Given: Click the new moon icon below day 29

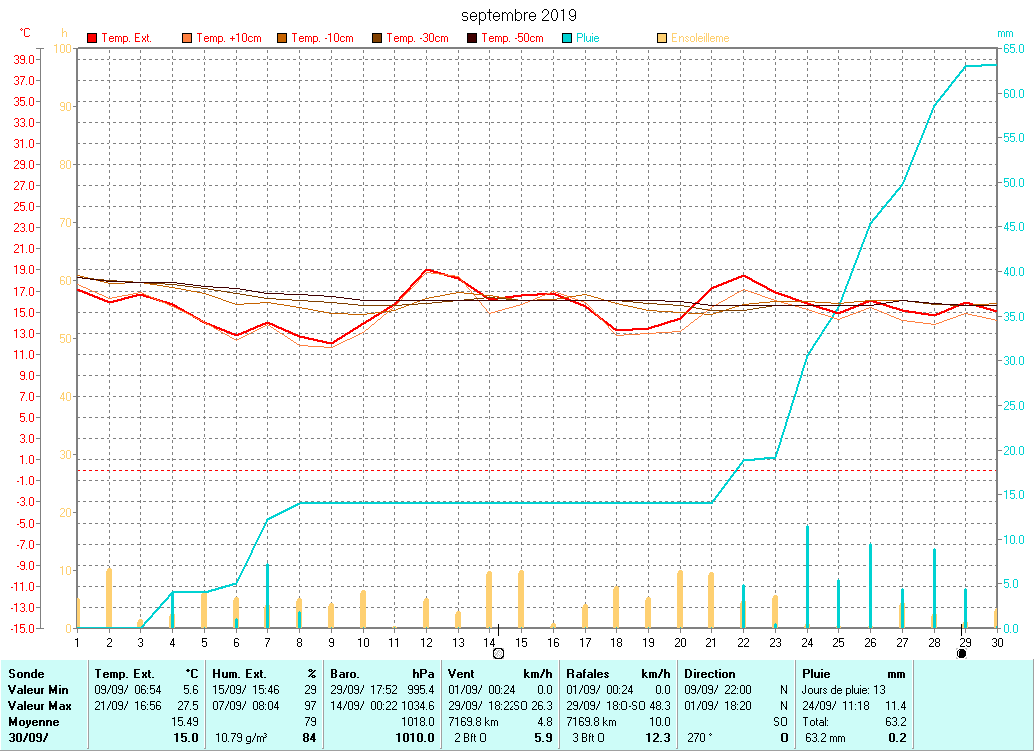Looking at the screenshot, I should point(961,653).
